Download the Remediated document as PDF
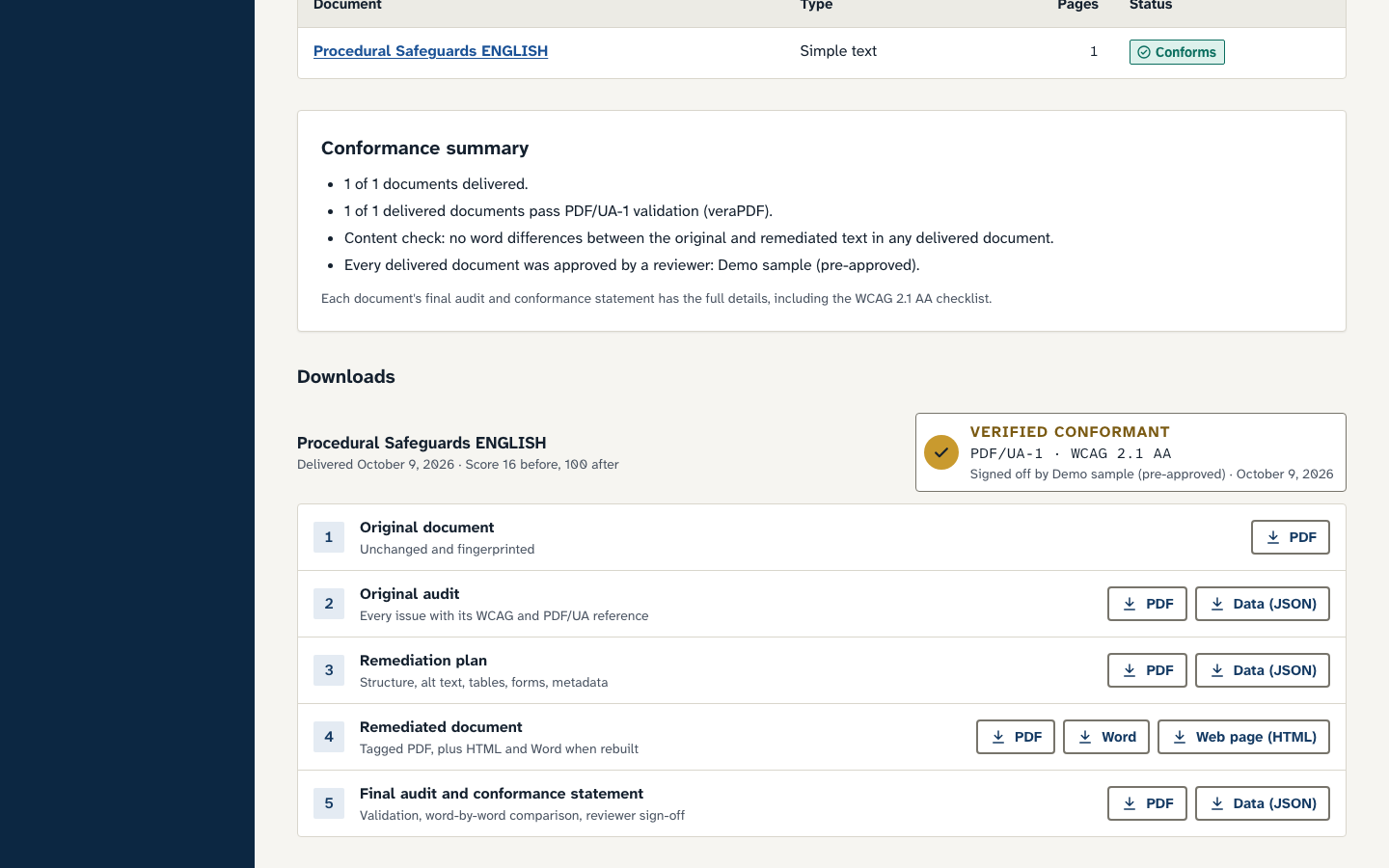Viewport: 1389px width, 868px height. 1015,737
